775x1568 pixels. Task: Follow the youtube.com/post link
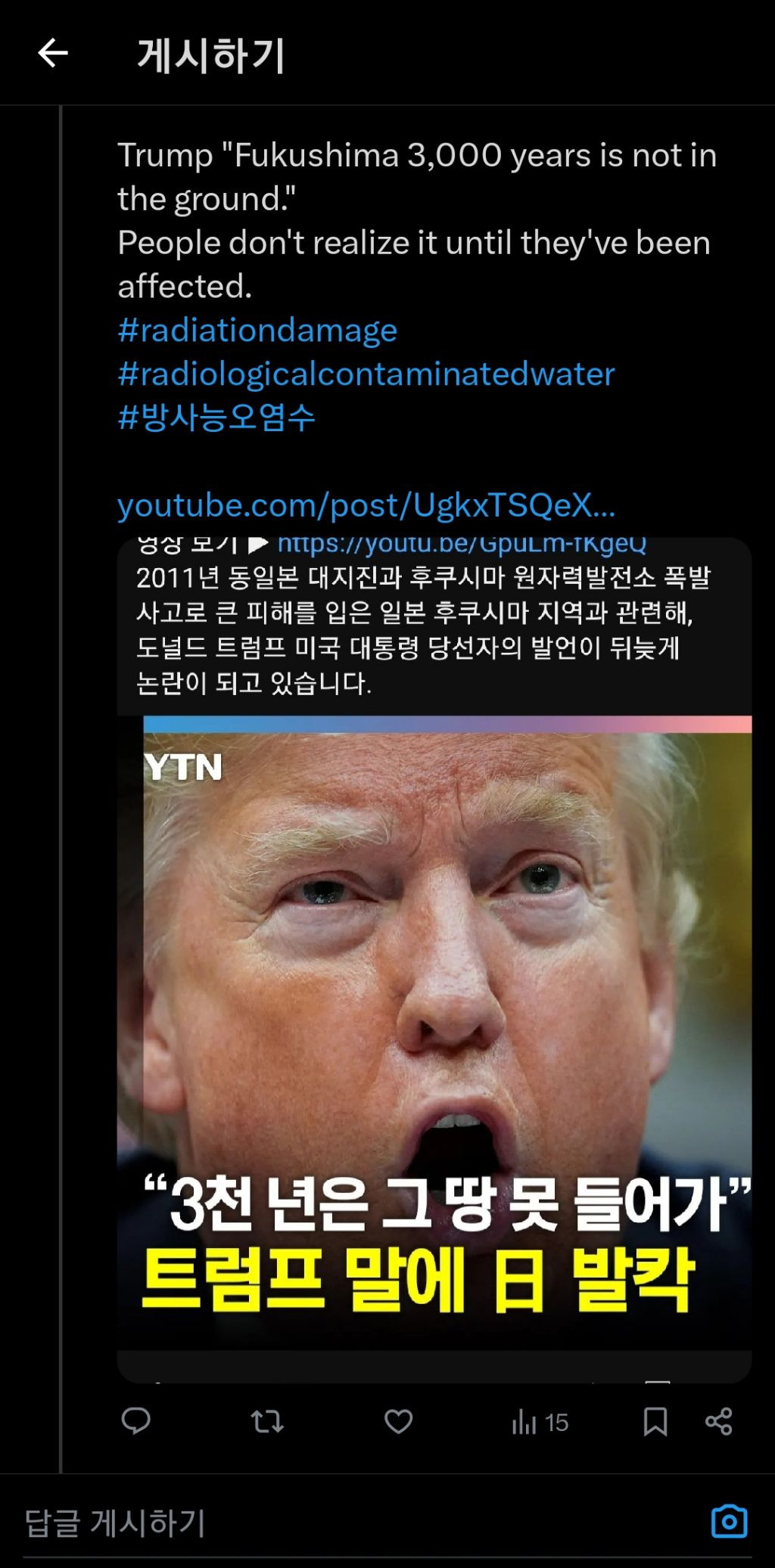pos(366,505)
